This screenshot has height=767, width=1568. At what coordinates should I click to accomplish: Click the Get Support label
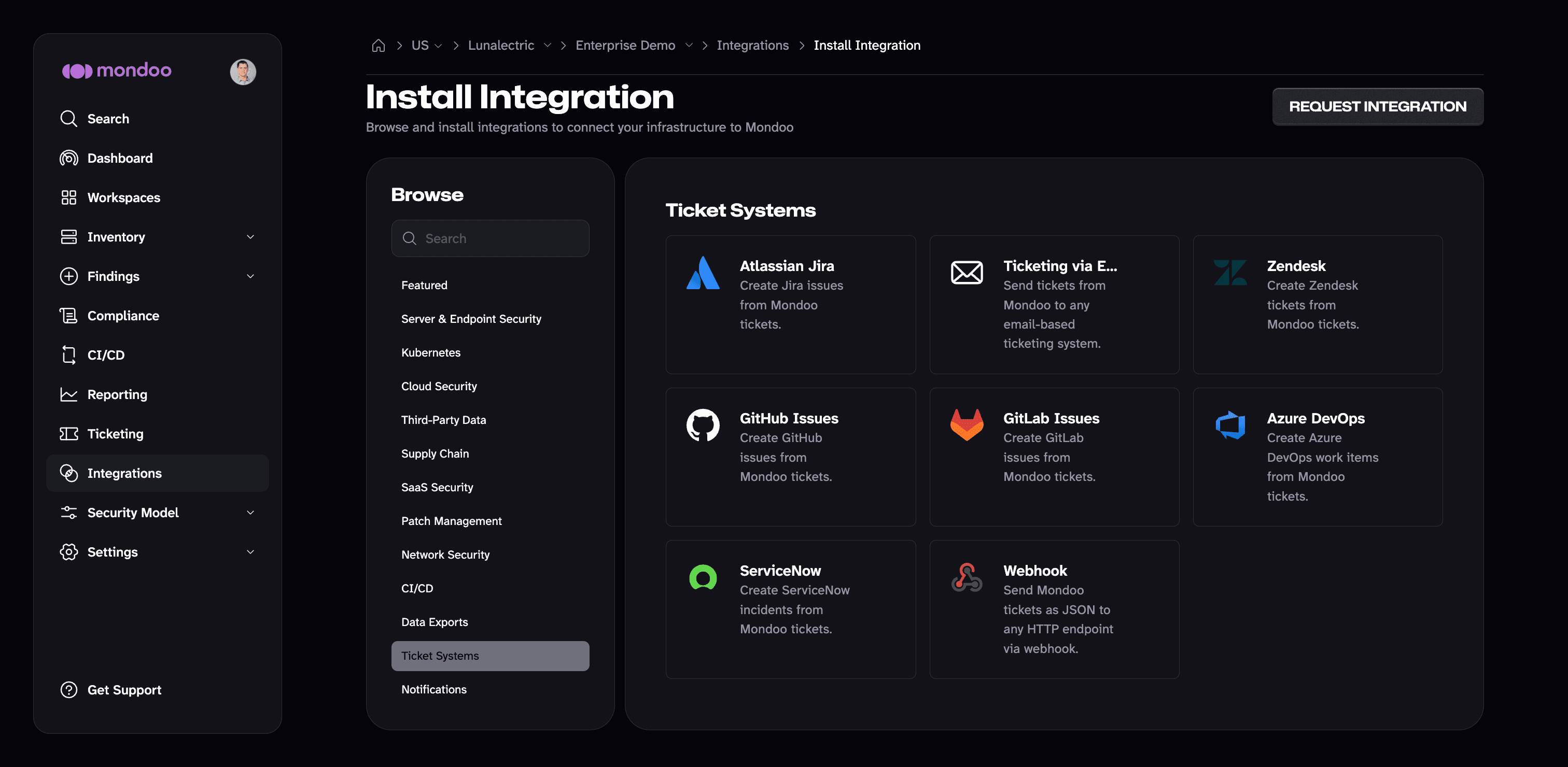[x=124, y=690]
